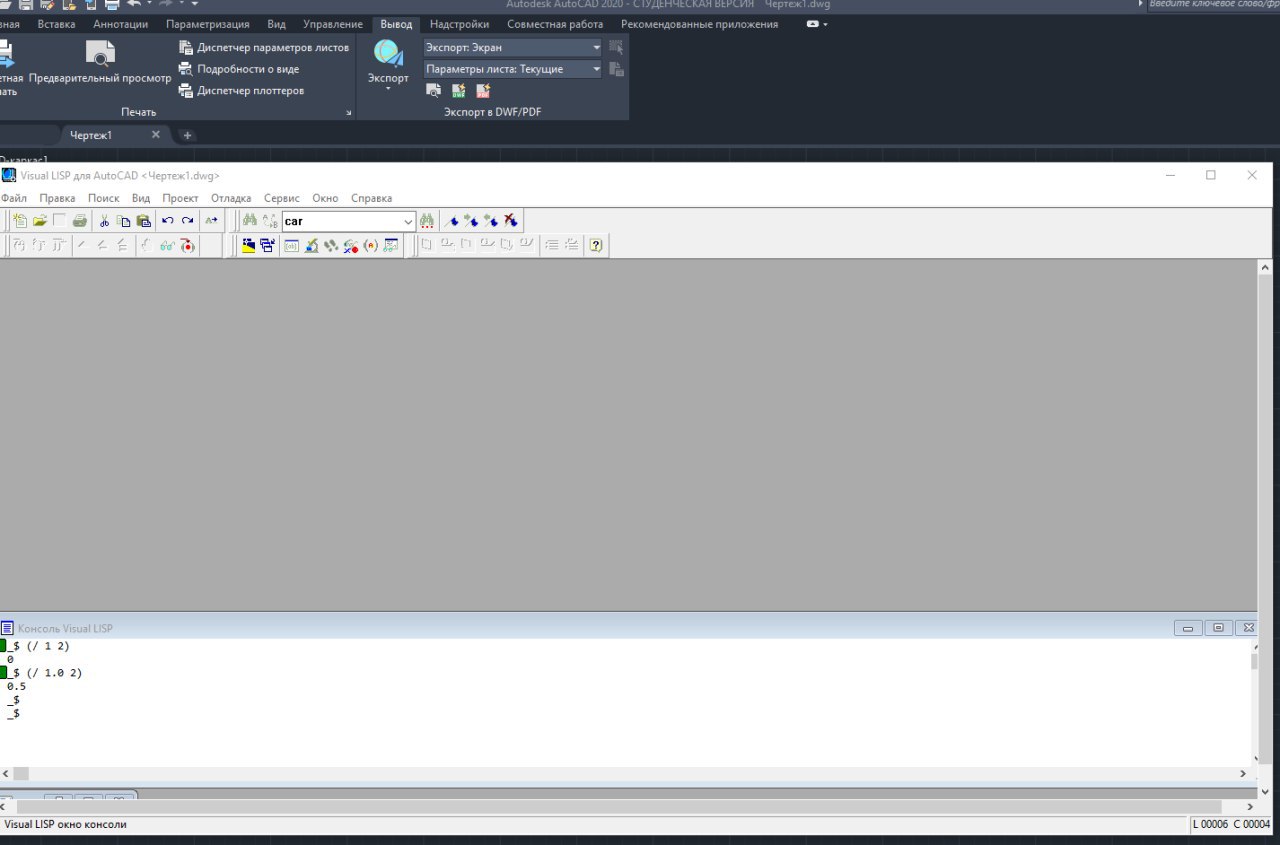Open Диспетчер плоттеров
The height and width of the screenshot is (845, 1280).
pyautogui.click(x=242, y=91)
